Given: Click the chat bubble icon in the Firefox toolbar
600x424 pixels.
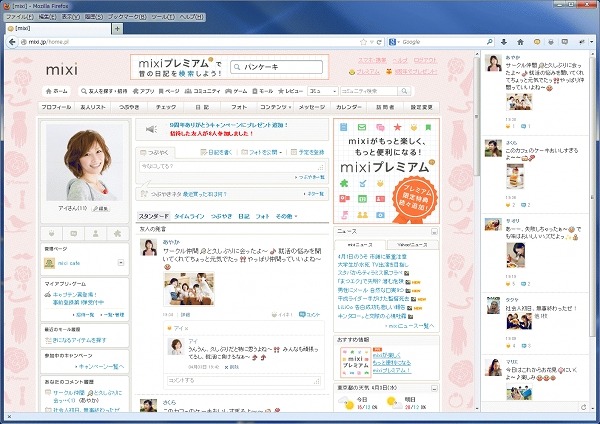Looking at the screenshot, I should [x=564, y=42].
